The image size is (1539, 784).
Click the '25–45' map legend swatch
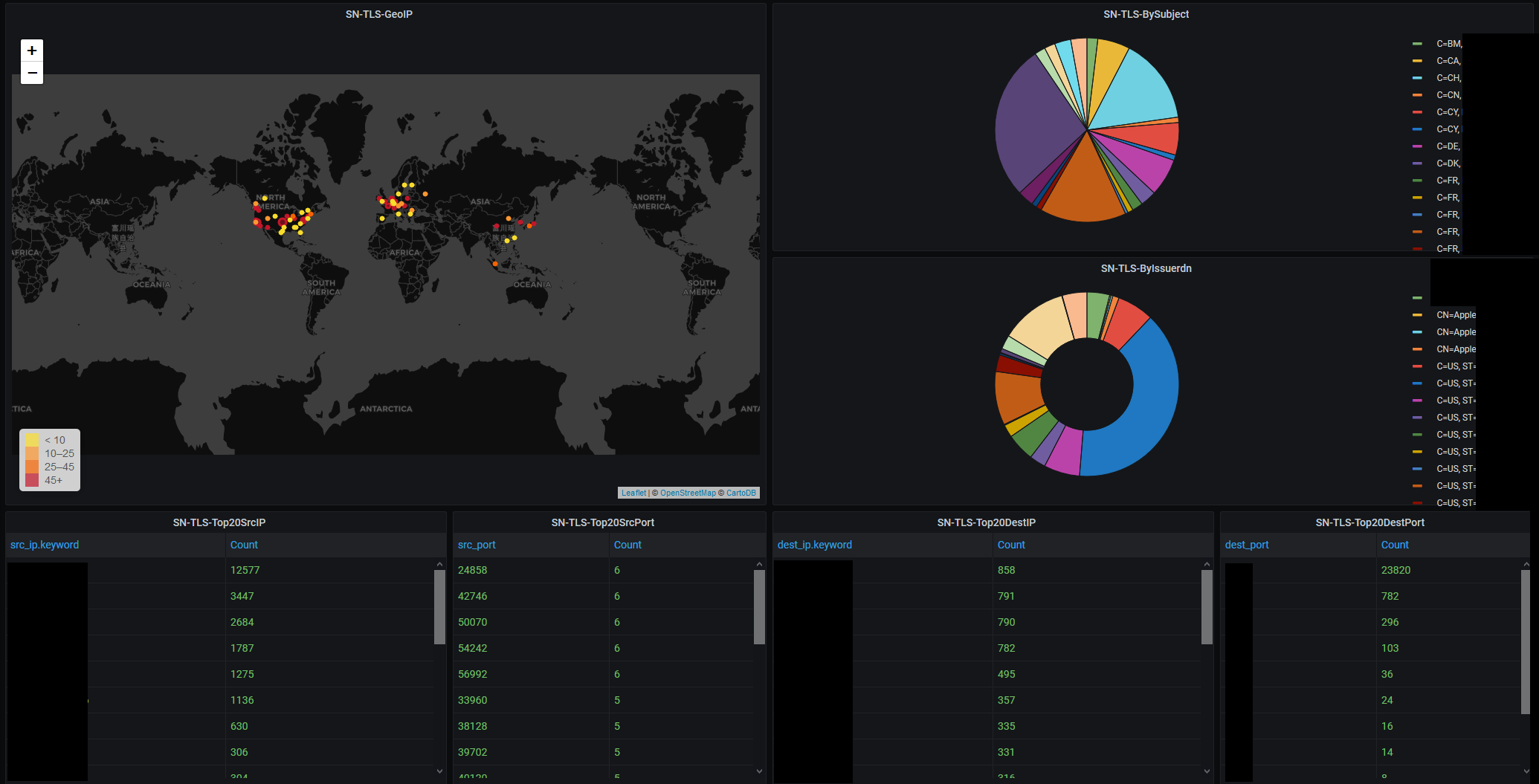(32, 467)
